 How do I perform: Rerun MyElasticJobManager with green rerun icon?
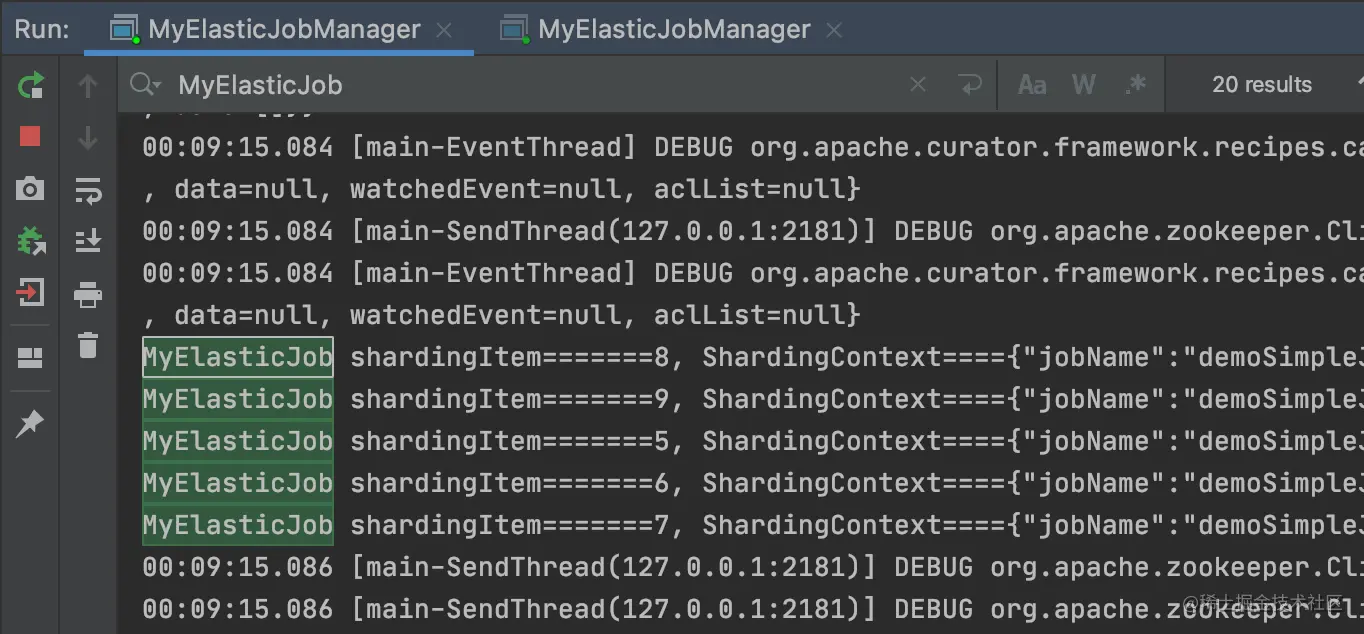pyautogui.click(x=31, y=85)
